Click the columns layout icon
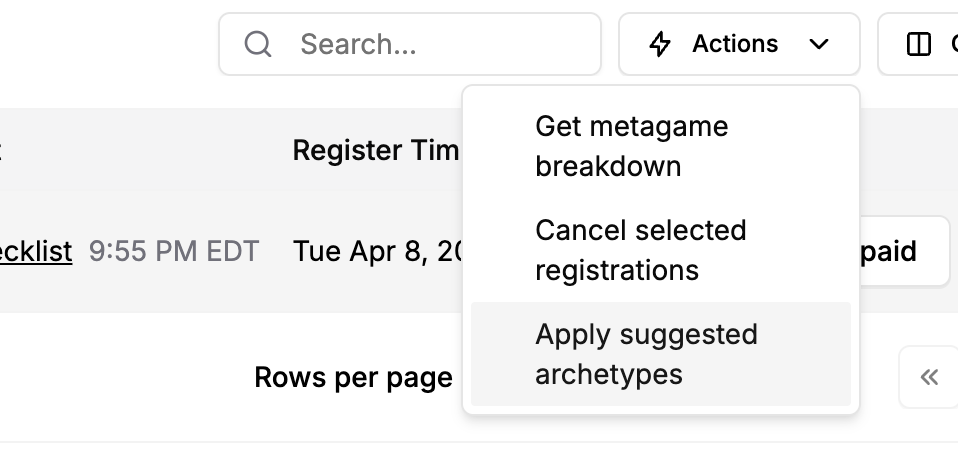Image resolution: width=958 pixels, height=450 pixels. 918,45
